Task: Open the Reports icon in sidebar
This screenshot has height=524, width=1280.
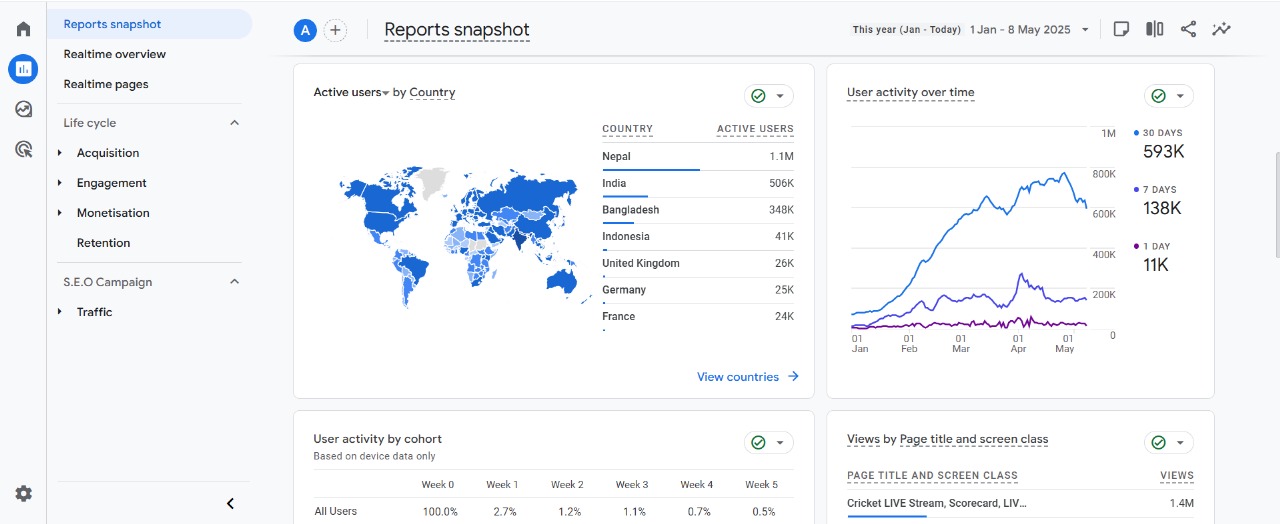Action: click(23, 69)
